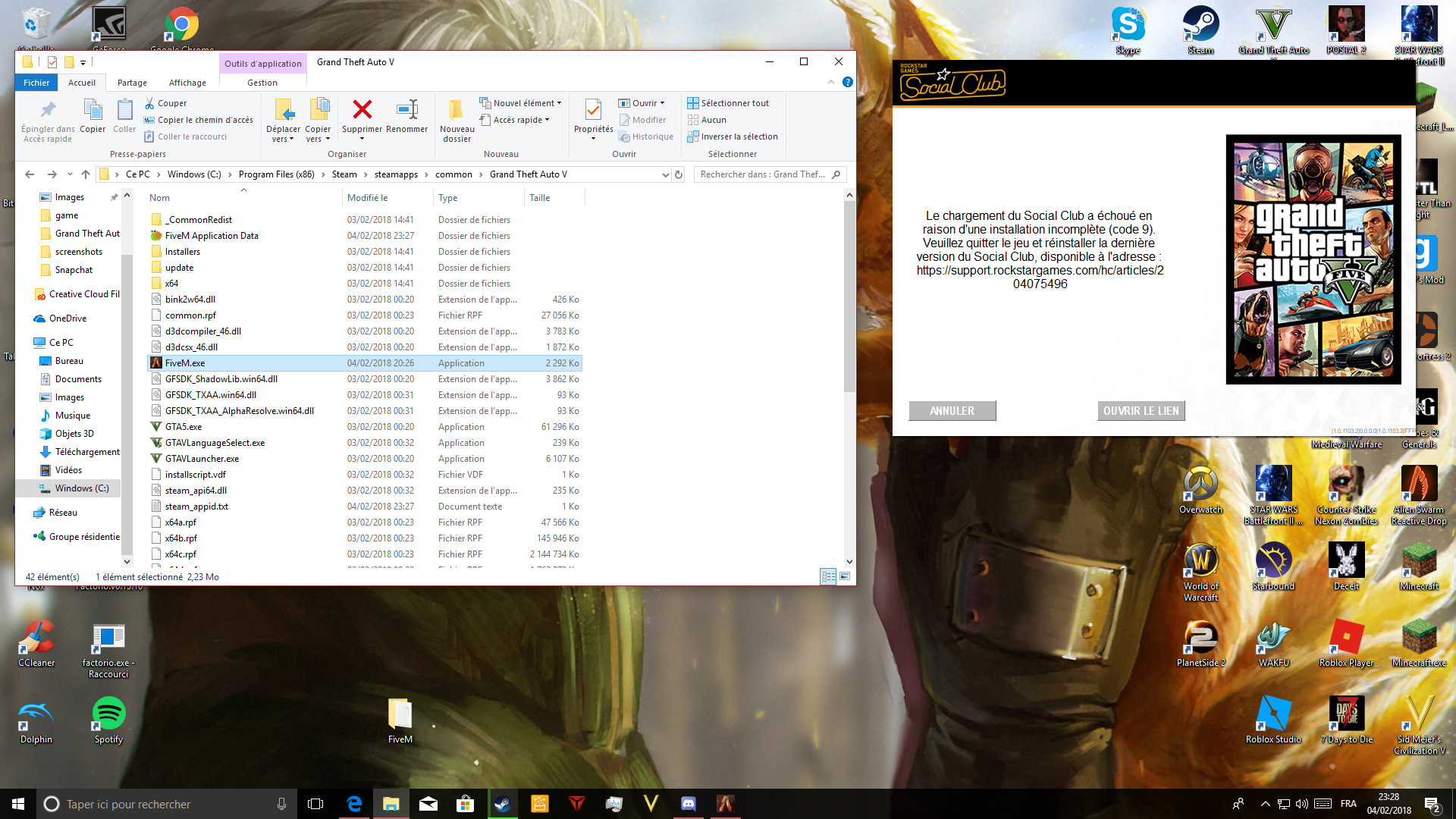Switch to the Partage tab
This screenshot has height=819, width=1456.
pyautogui.click(x=132, y=83)
